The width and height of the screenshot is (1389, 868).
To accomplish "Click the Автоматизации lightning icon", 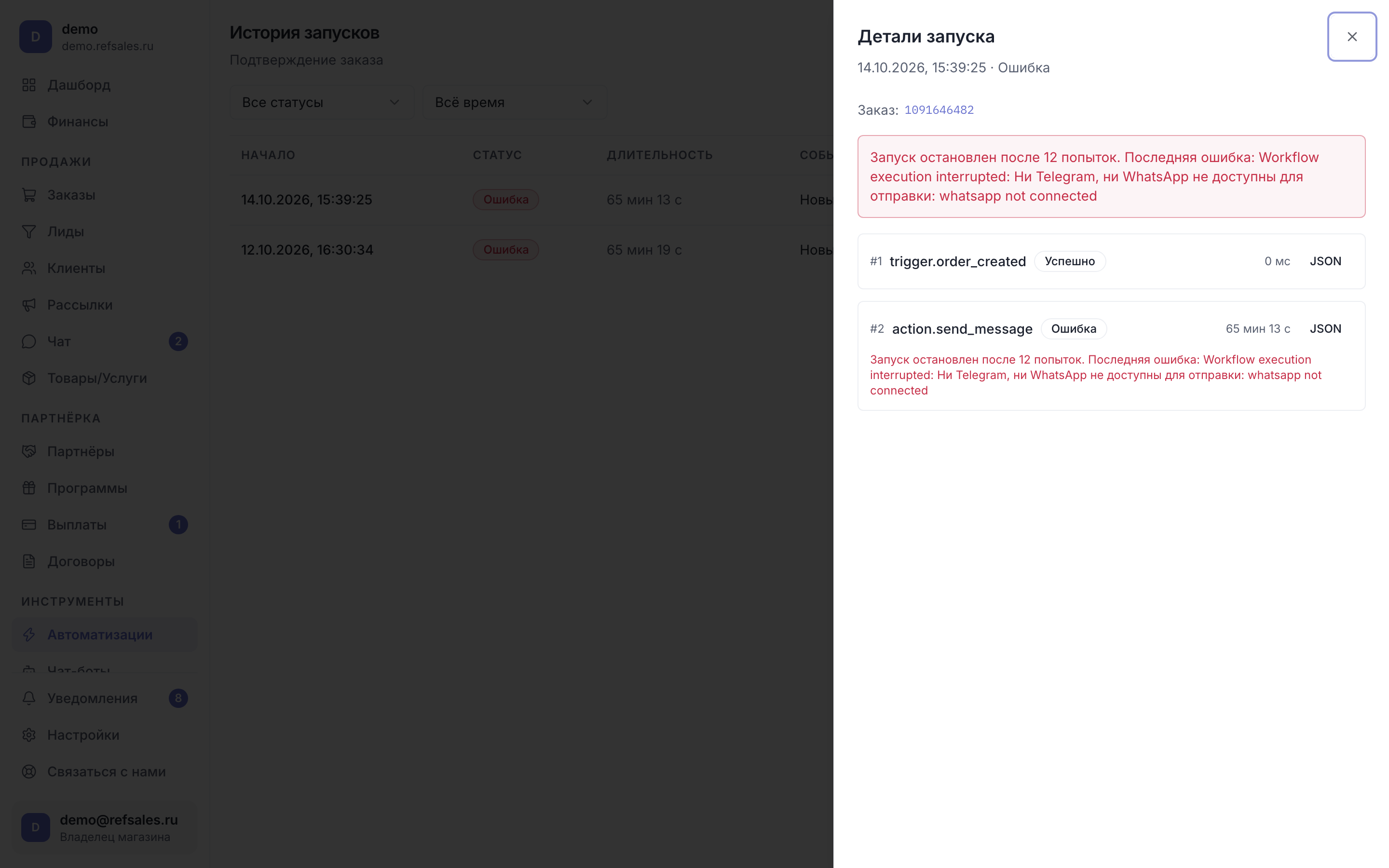I will pos(29,635).
